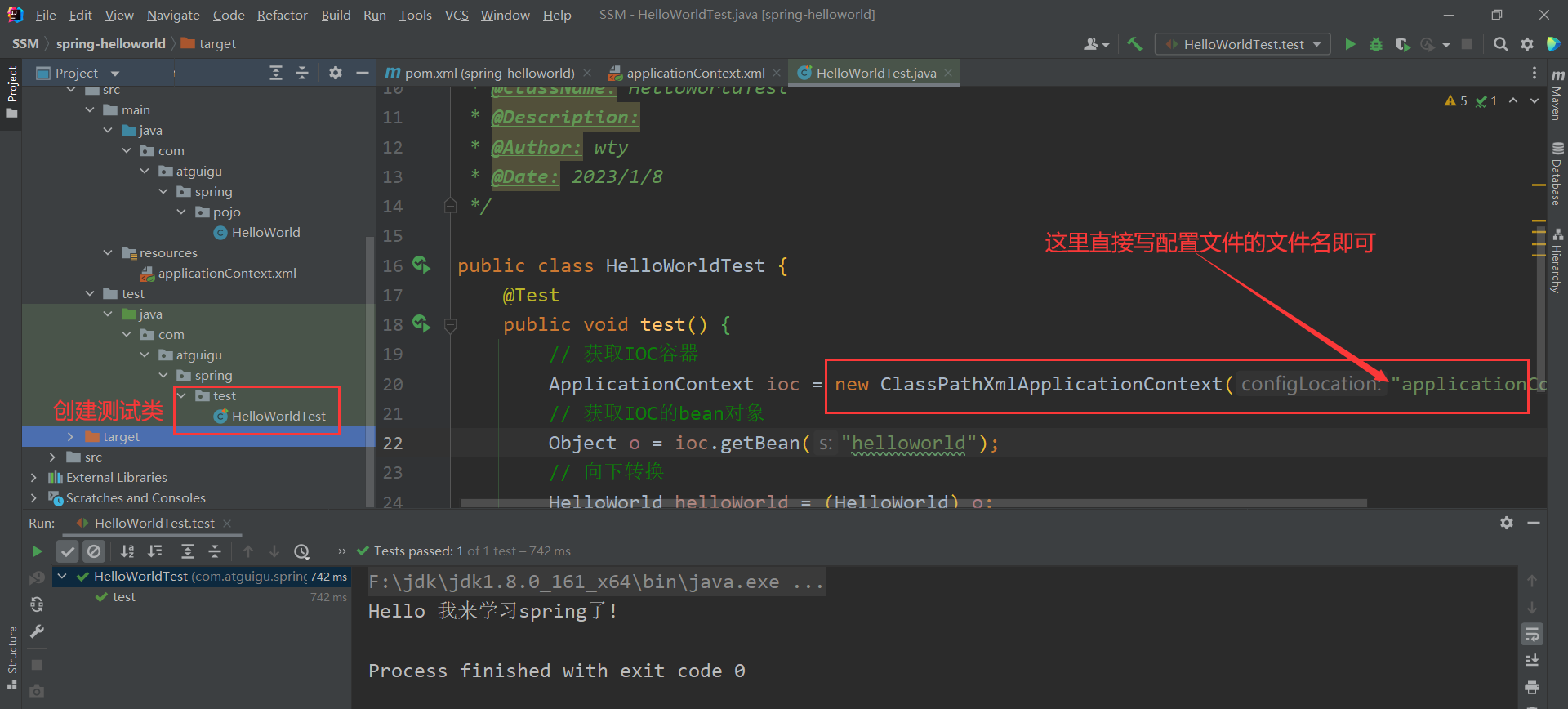
Task: Click the colorful JetBrains toolbox icon
Action: coord(1553,44)
